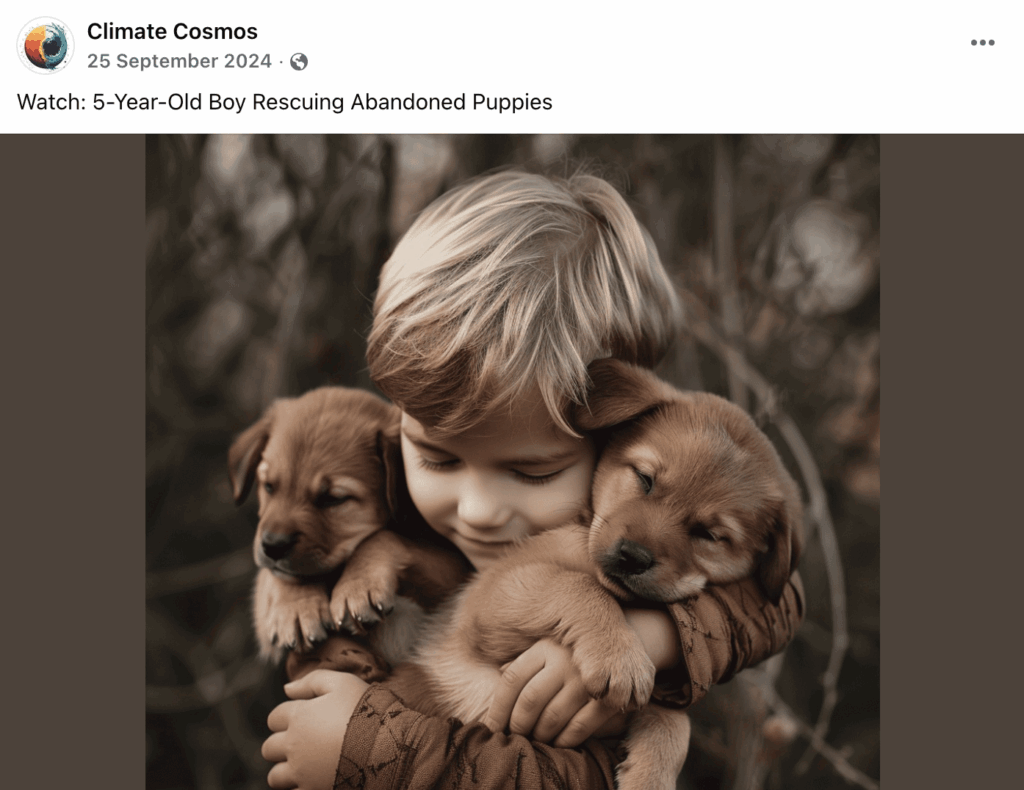Click the boy's hand at the bottom left

tap(307, 725)
